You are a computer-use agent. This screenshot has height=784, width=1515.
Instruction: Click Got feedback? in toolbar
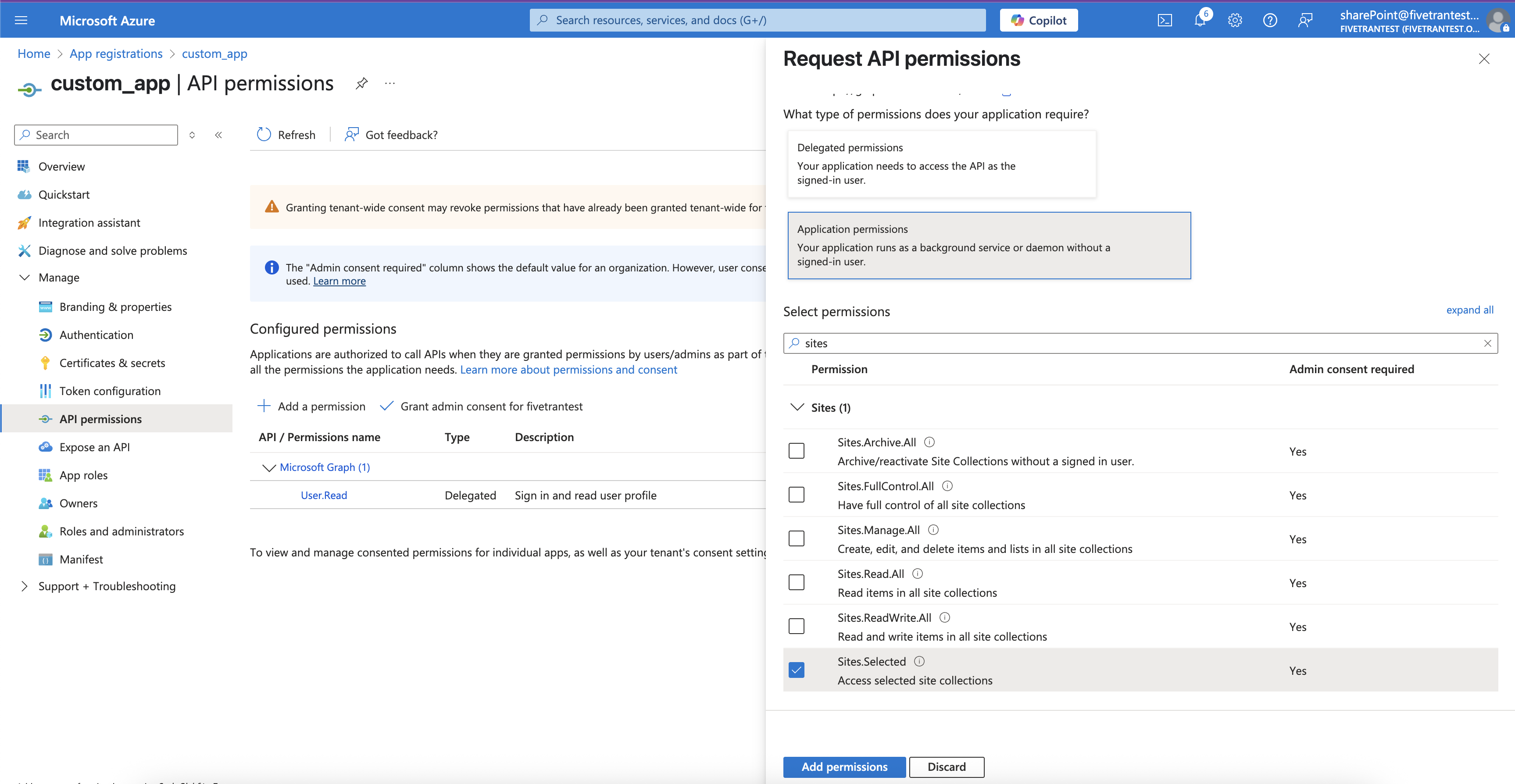click(391, 135)
